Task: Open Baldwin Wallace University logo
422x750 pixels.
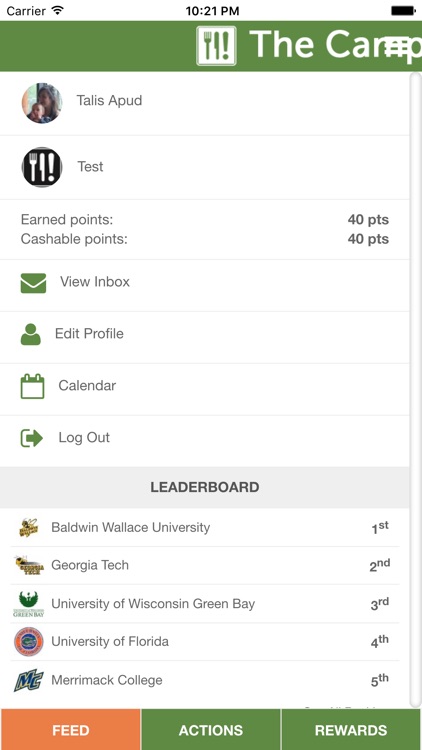Action: click(29, 528)
